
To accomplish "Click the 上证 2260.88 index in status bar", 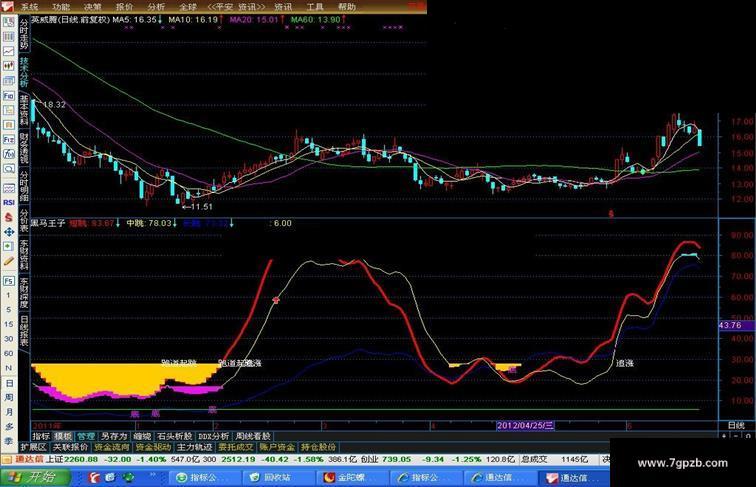I will 72,460.
